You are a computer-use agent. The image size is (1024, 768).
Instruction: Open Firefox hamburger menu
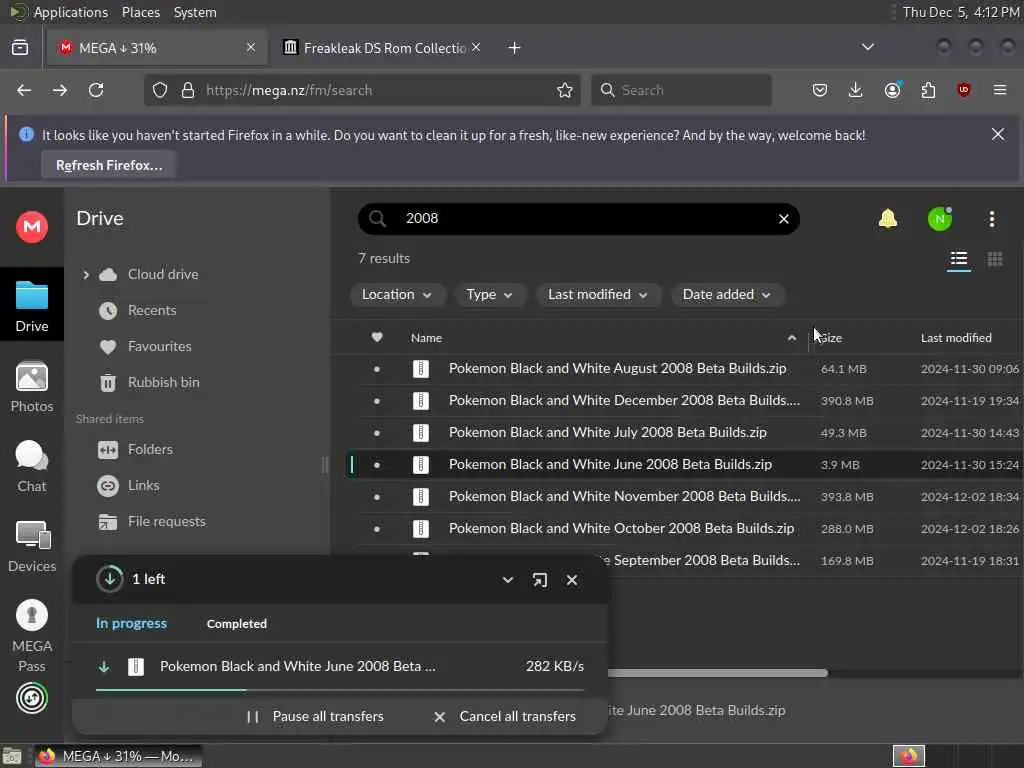click(x=1000, y=90)
